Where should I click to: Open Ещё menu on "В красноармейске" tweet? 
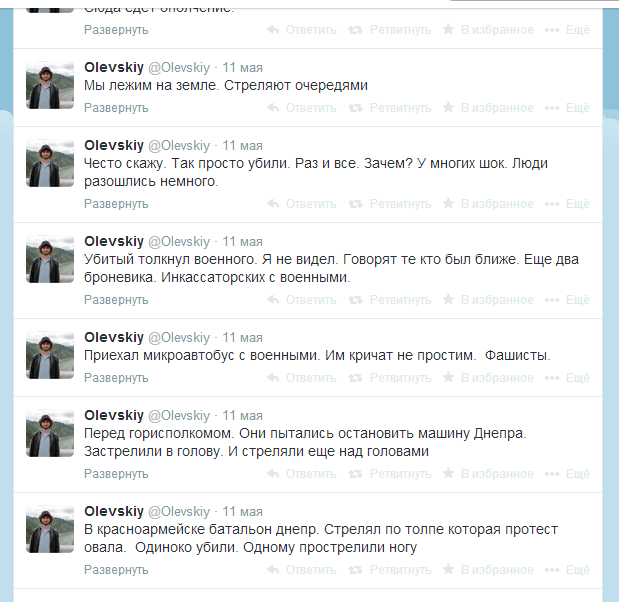click(567, 570)
